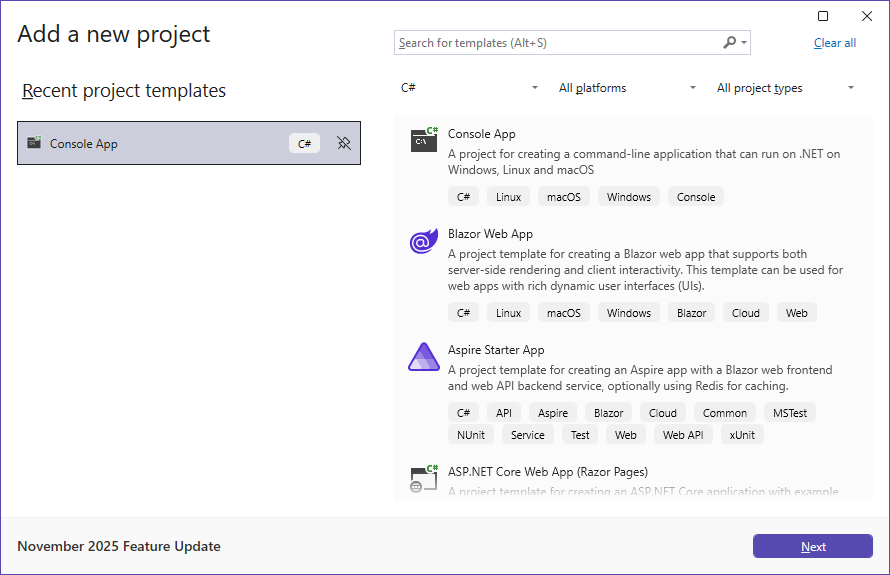Select the Aspire Starter App template title
Screen dimensions: 890x575
(x=496, y=350)
